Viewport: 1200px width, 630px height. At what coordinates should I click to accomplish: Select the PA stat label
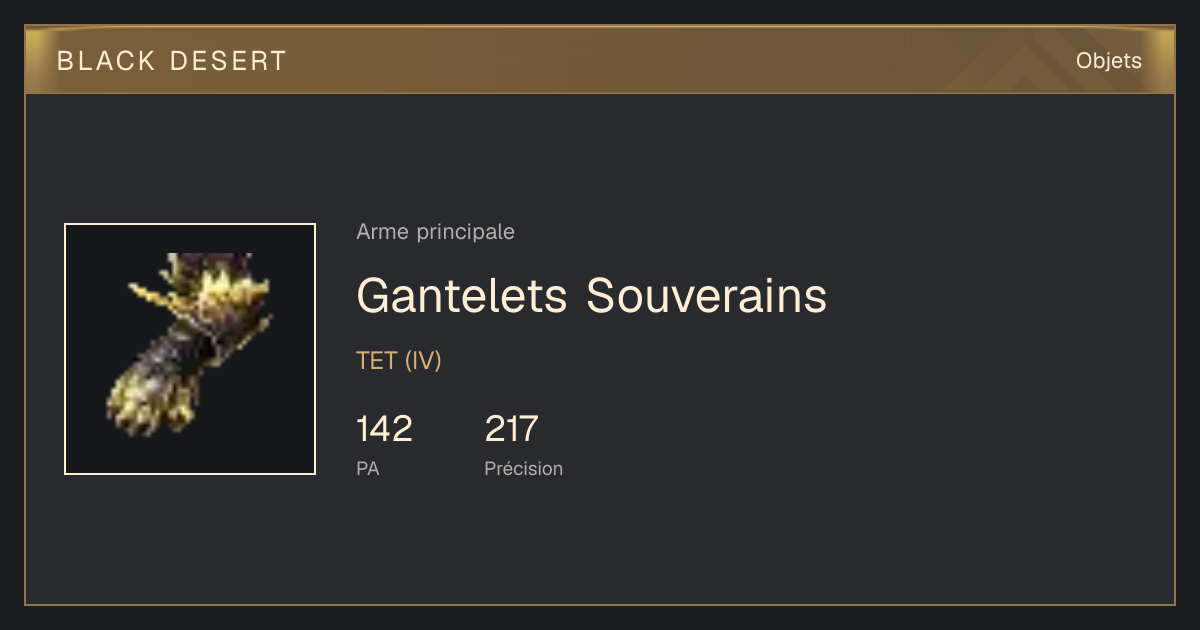click(367, 468)
